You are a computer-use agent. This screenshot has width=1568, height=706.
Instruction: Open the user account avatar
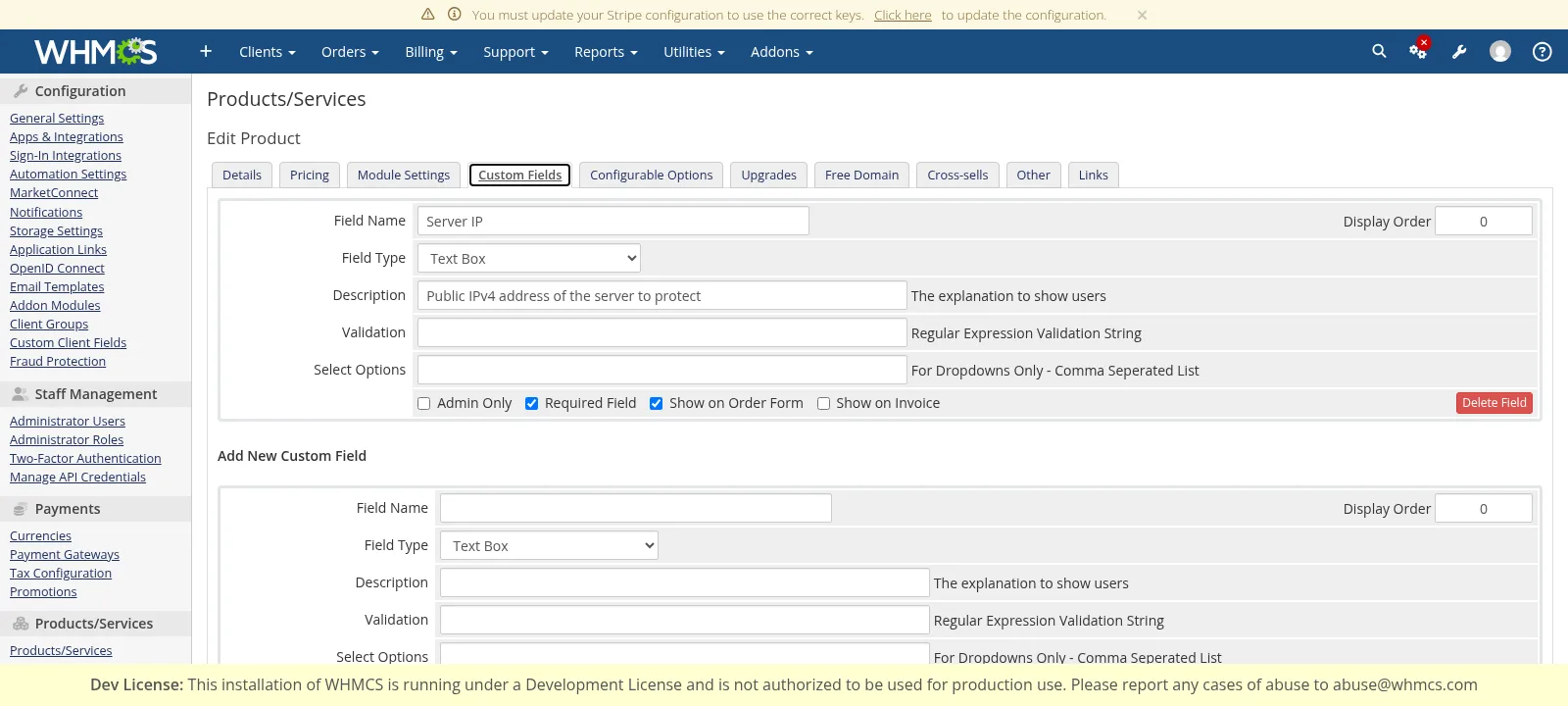coord(1500,51)
